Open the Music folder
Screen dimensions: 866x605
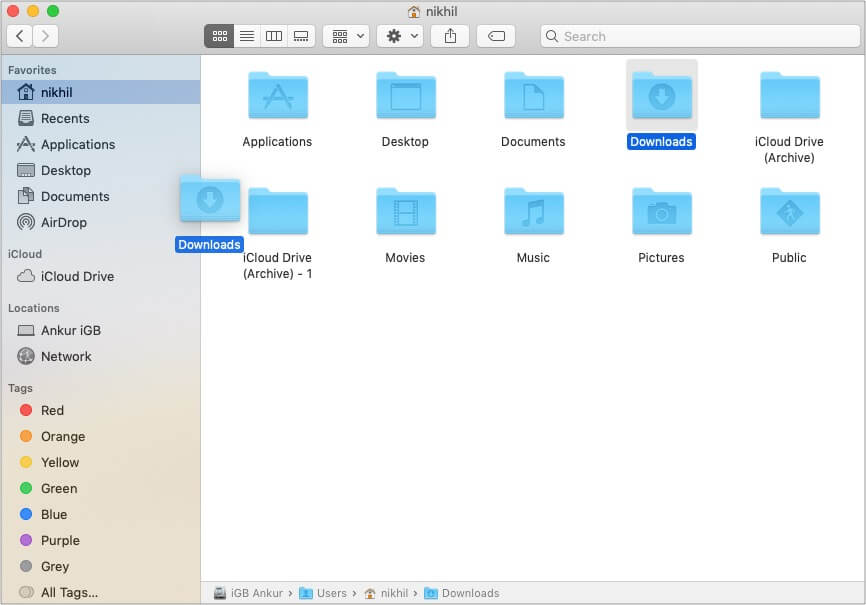tap(533, 212)
